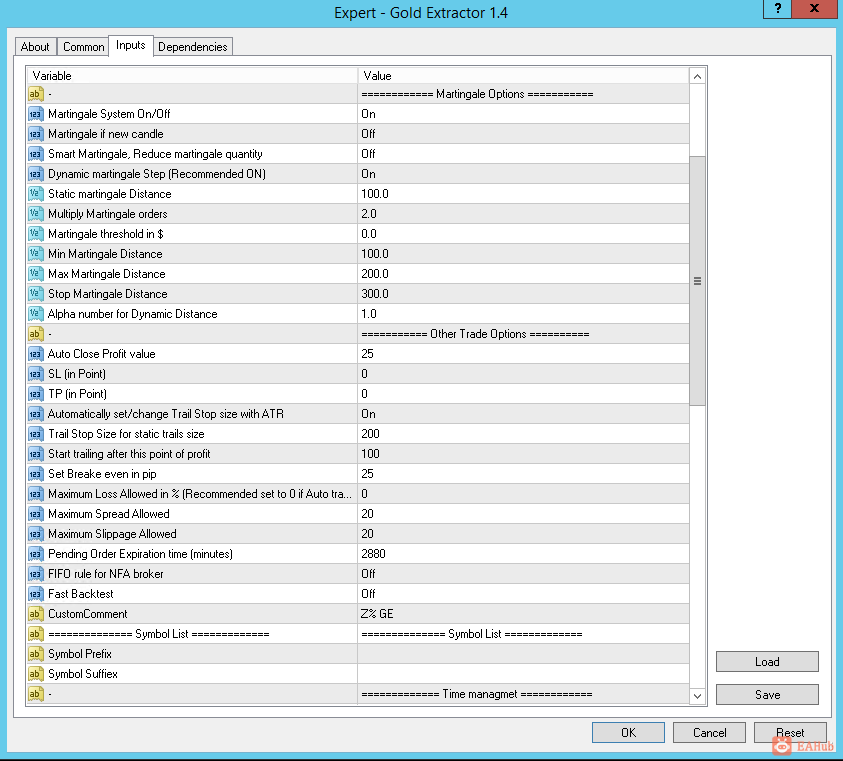Click the scrollbar down arrow
The width and height of the screenshot is (843, 761).
tap(697, 696)
